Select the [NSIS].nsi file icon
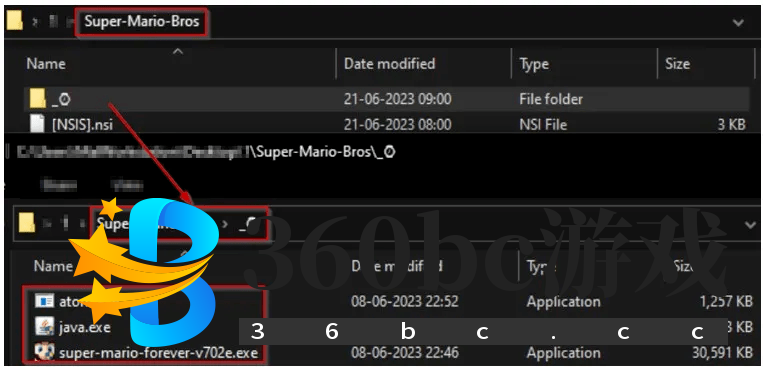This screenshot has height=367, width=763. [x=38, y=124]
